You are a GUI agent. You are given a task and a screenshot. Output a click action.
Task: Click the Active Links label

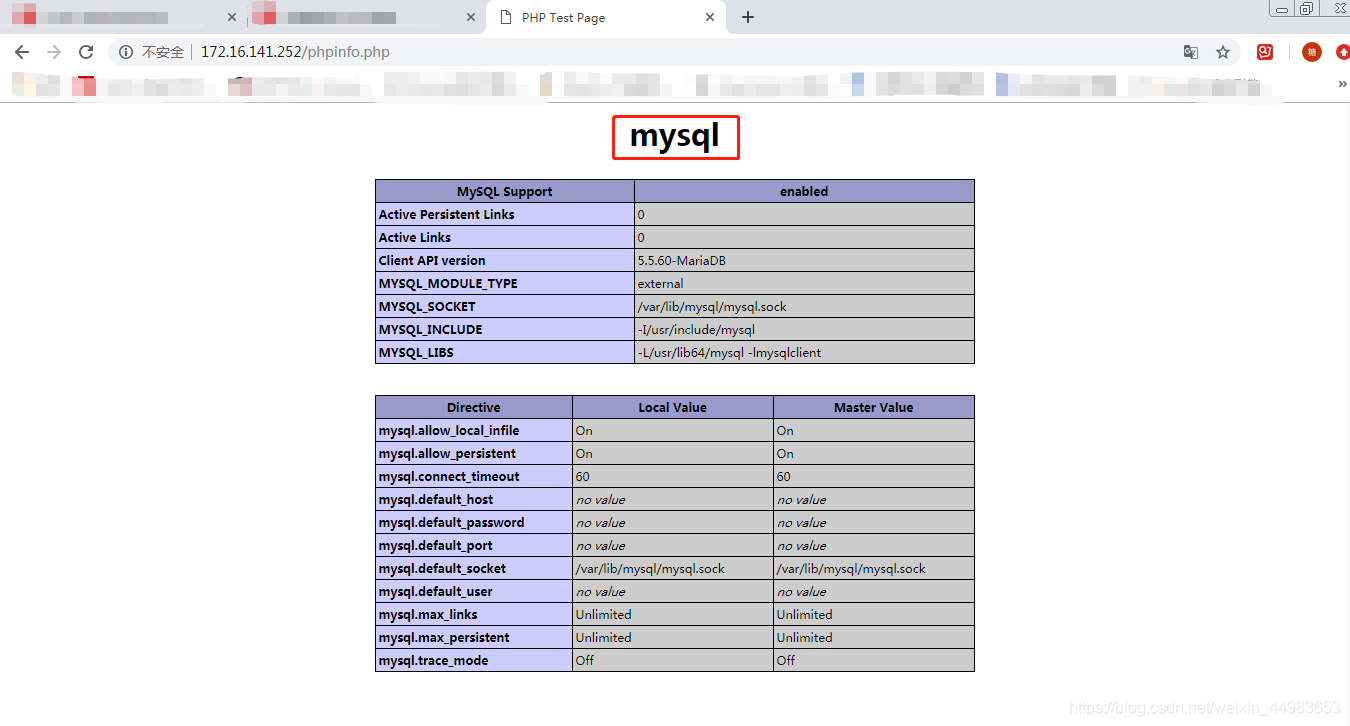coord(415,237)
